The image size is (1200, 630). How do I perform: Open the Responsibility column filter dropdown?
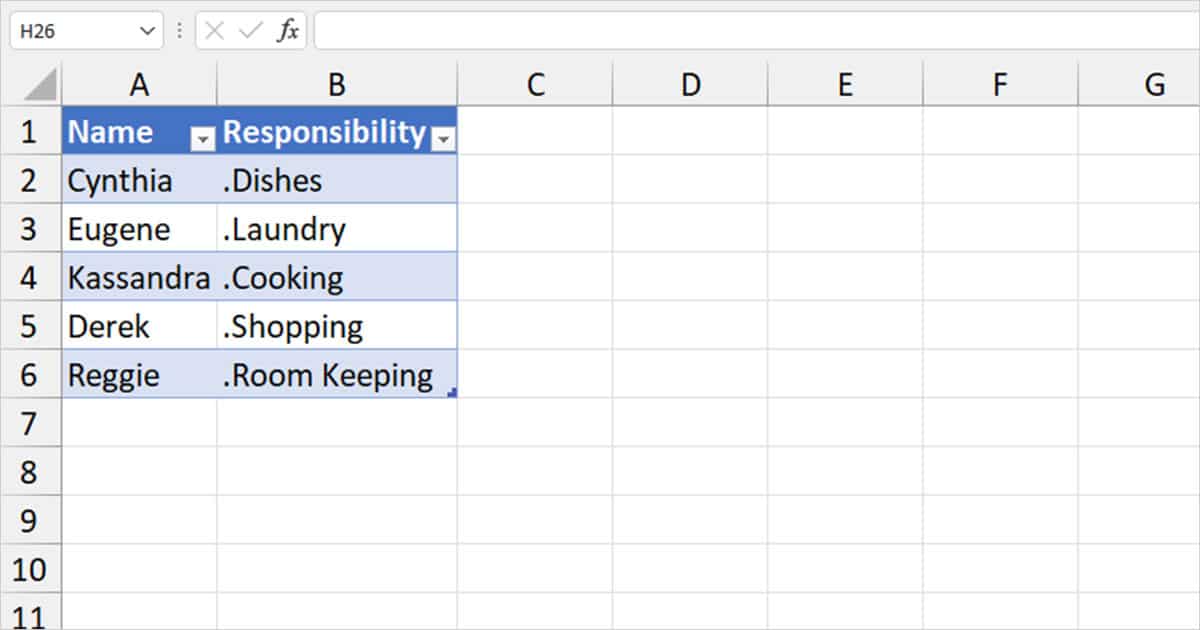443,141
